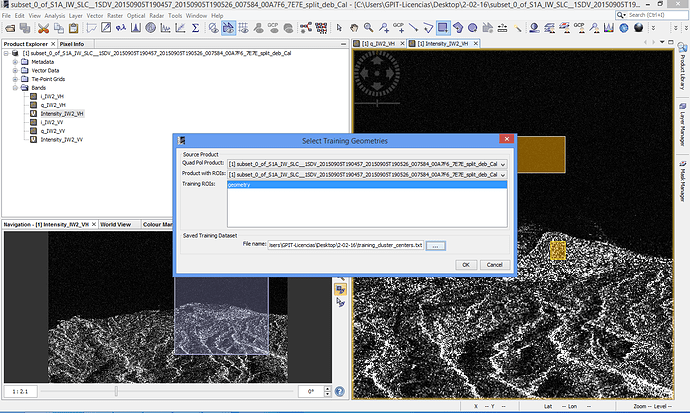
Task: Select the Draw Polyline tool
Action: click(428, 28)
